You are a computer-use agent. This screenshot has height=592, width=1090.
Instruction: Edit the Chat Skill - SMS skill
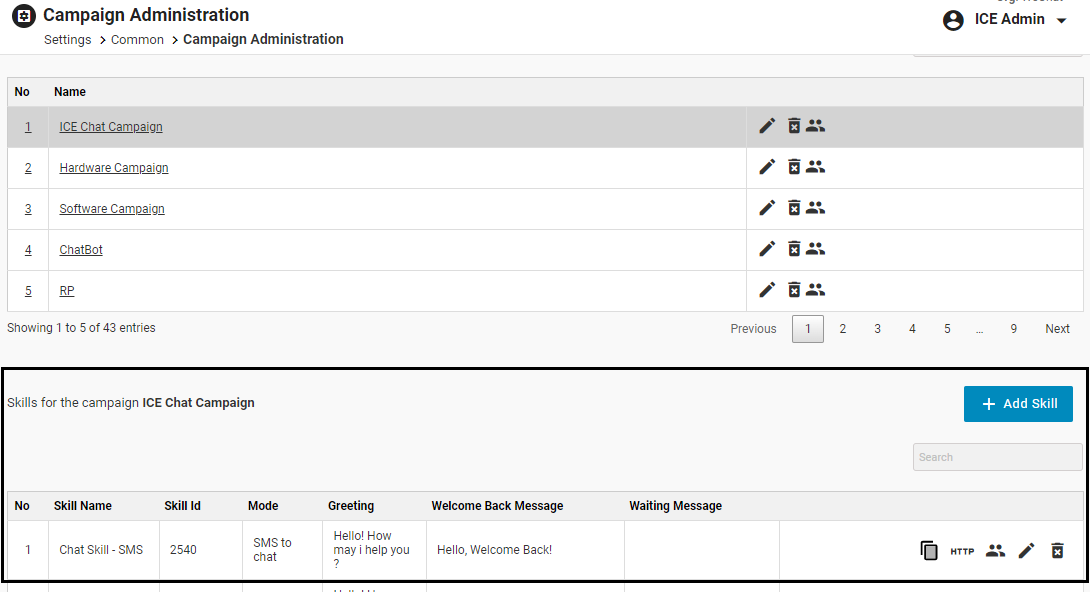(1026, 550)
